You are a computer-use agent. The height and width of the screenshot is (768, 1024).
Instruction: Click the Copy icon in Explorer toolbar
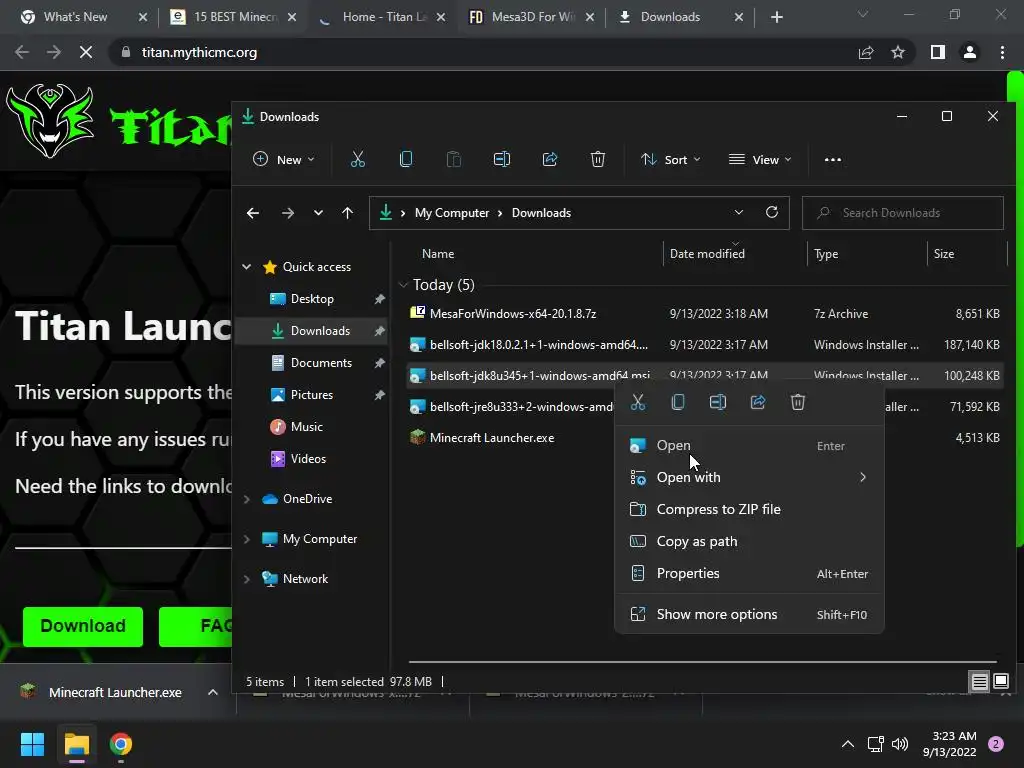pos(406,159)
